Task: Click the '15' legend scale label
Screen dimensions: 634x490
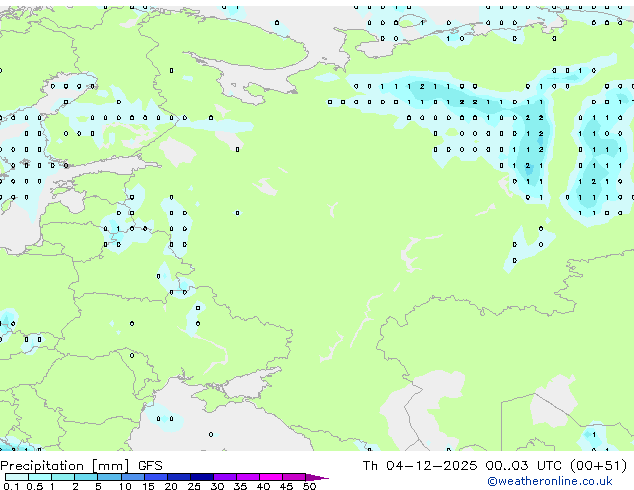Action: click(148, 486)
